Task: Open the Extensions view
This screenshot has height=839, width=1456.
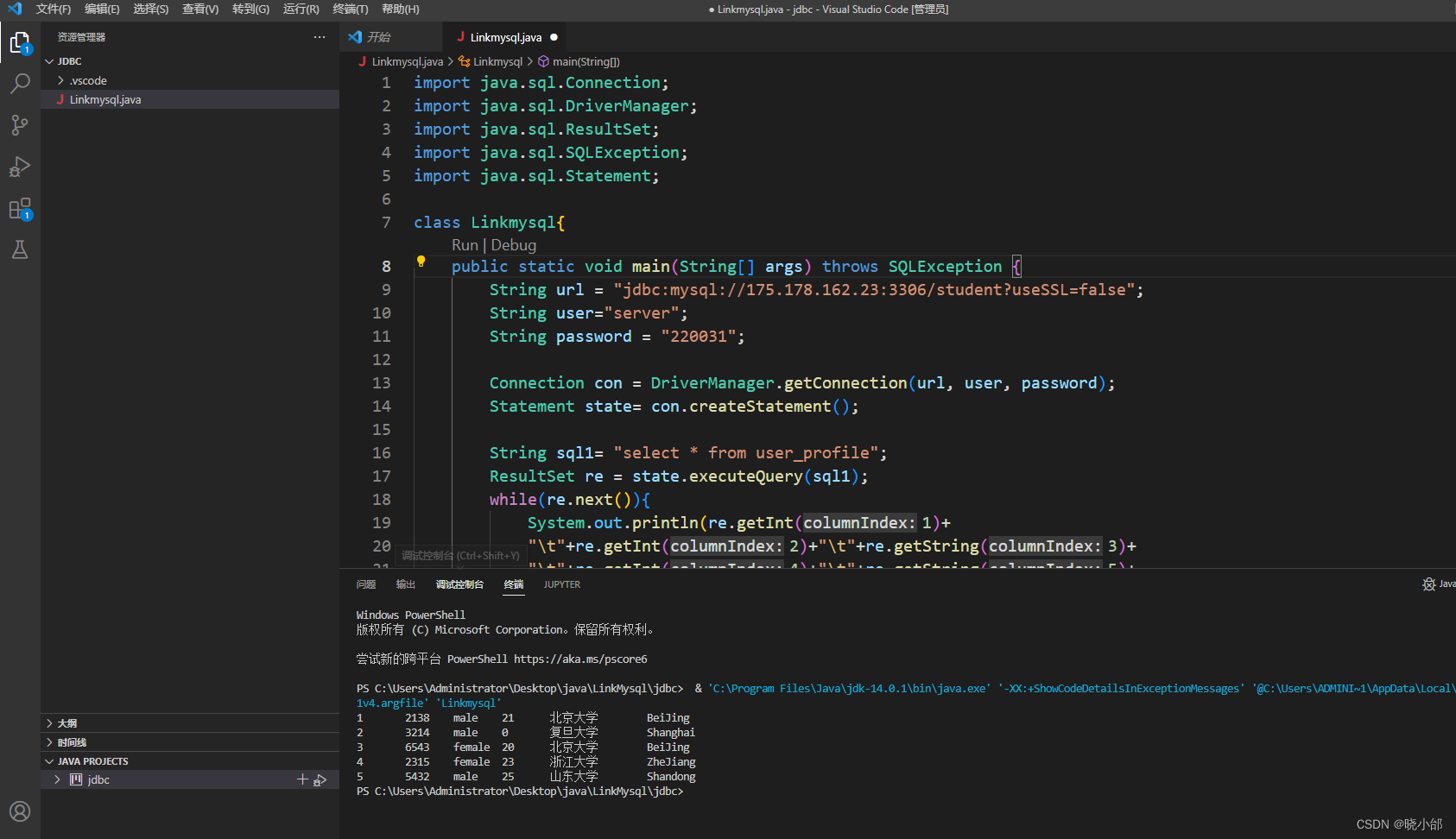Action: click(x=19, y=208)
